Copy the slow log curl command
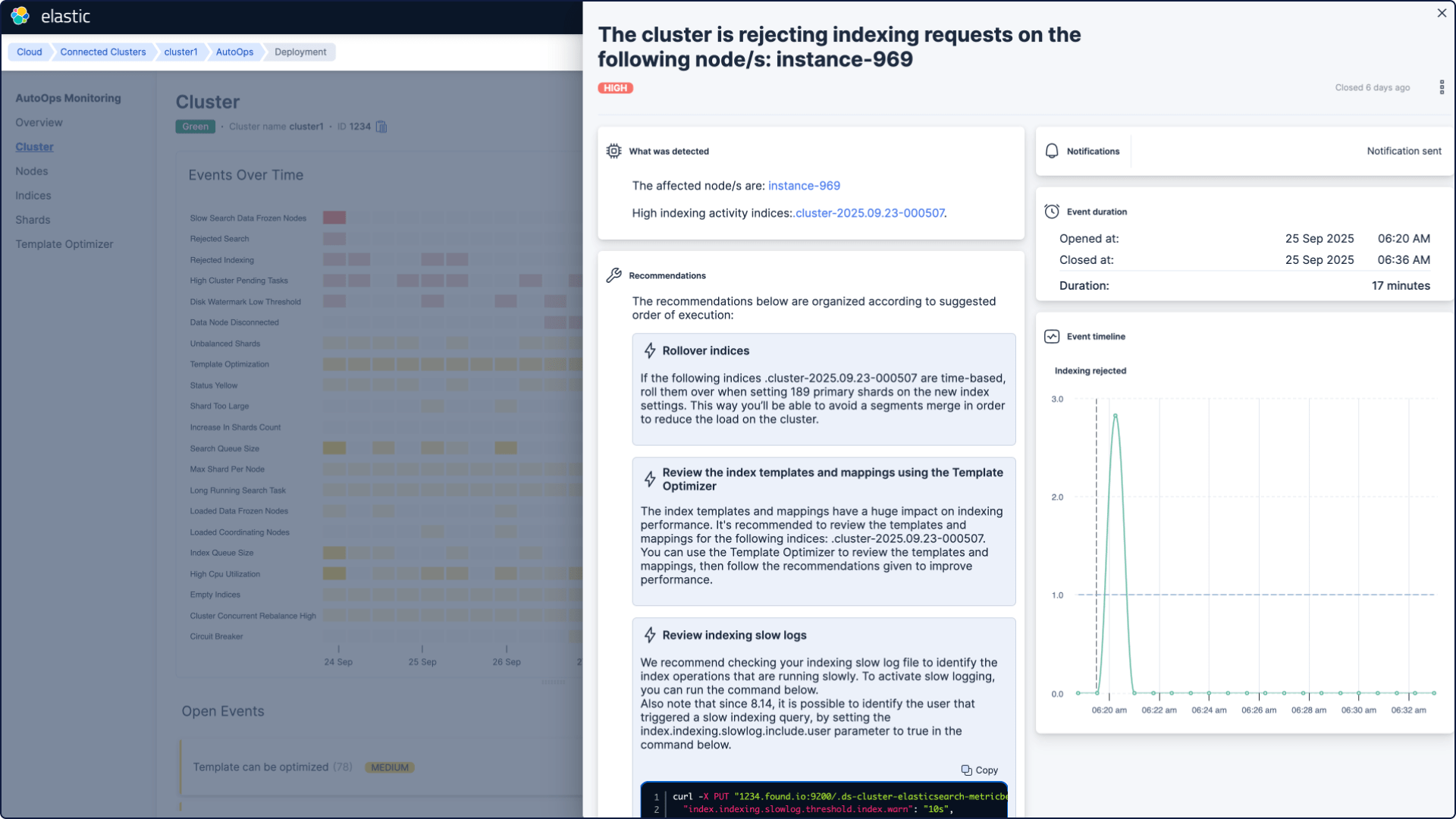The width and height of the screenshot is (1456, 819). click(979, 770)
